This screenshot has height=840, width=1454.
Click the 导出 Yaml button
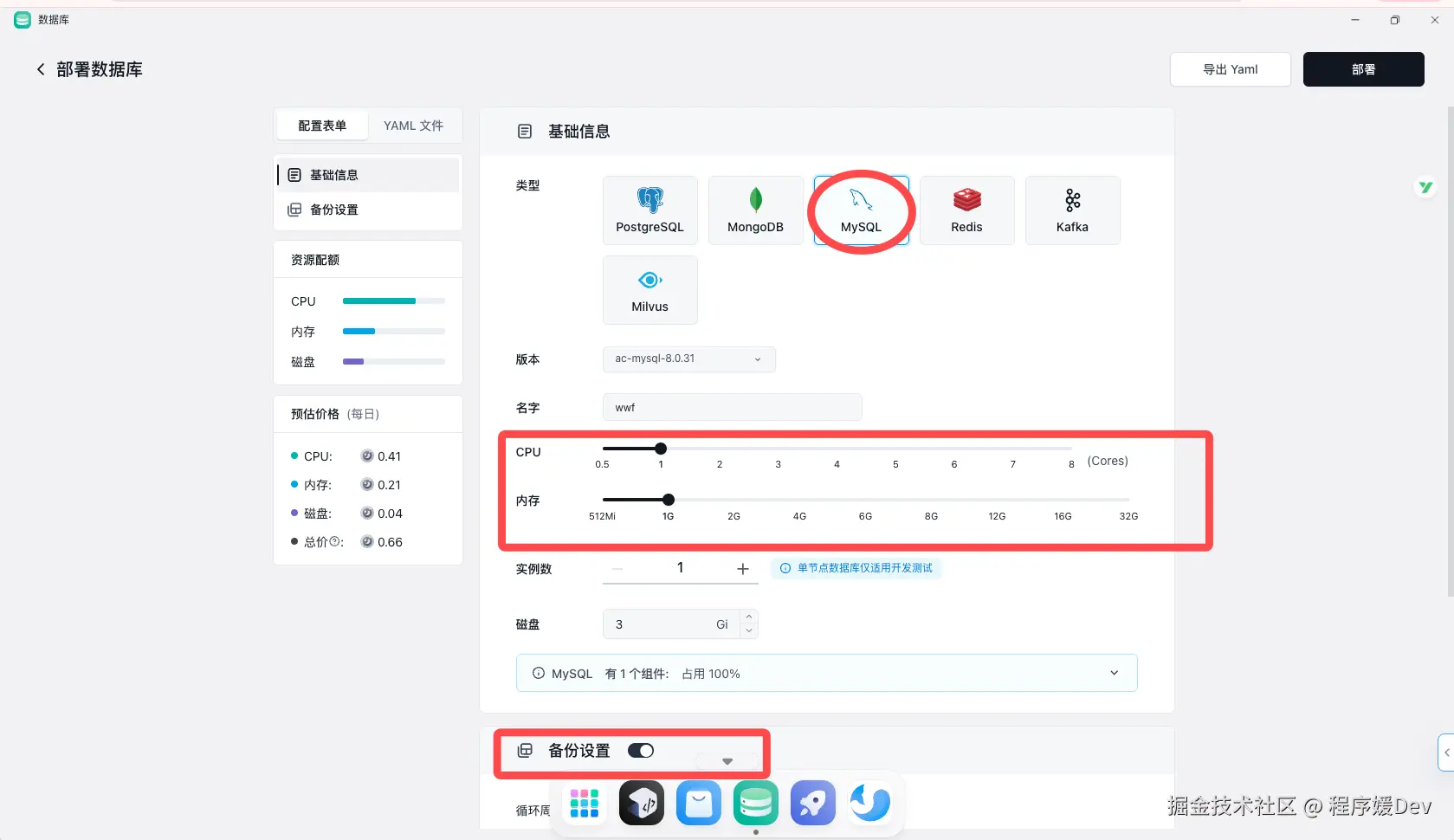tap(1231, 69)
